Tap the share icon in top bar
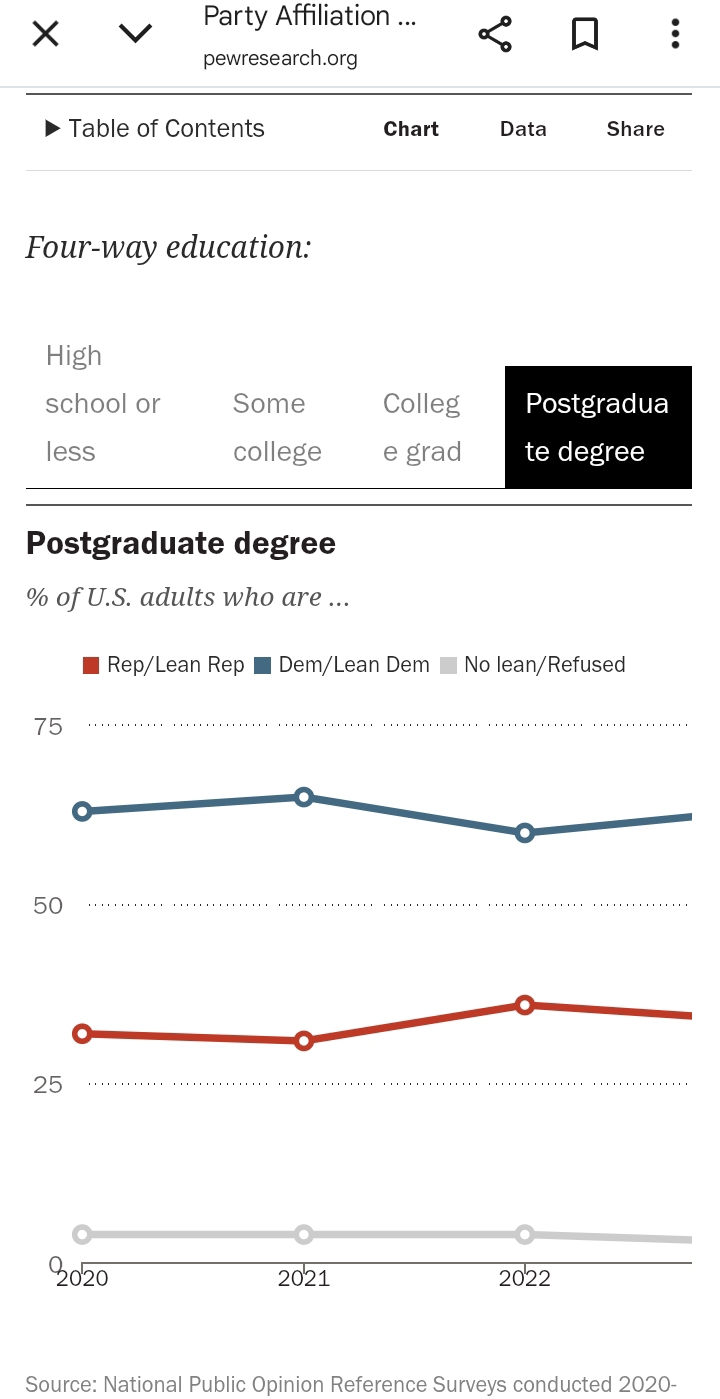Image resolution: width=720 pixels, height=1399 pixels. click(x=495, y=35)
